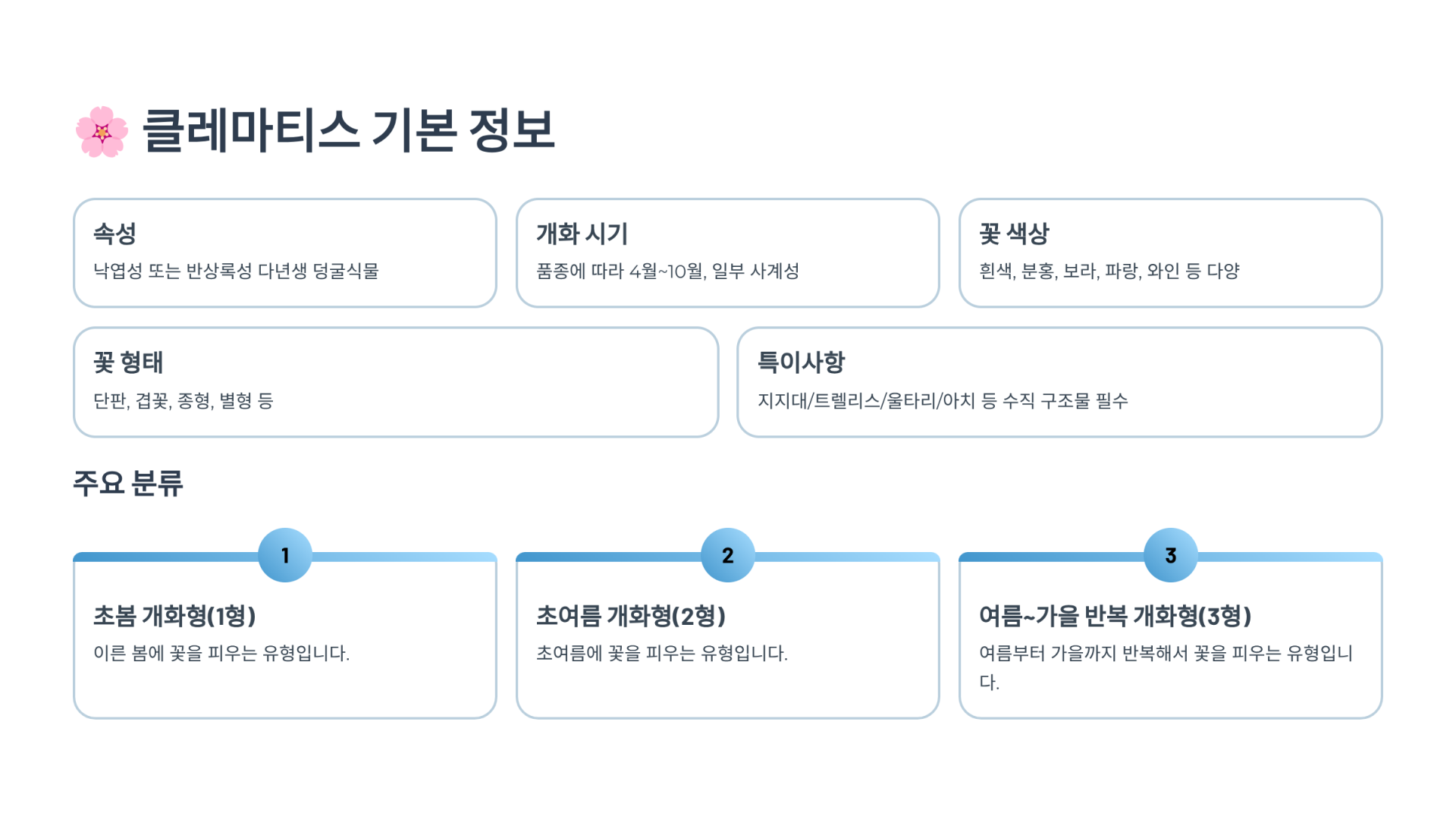
Task: Click the flower color list text 흰색, 분홍, 보라
Action: (1109, 271)
